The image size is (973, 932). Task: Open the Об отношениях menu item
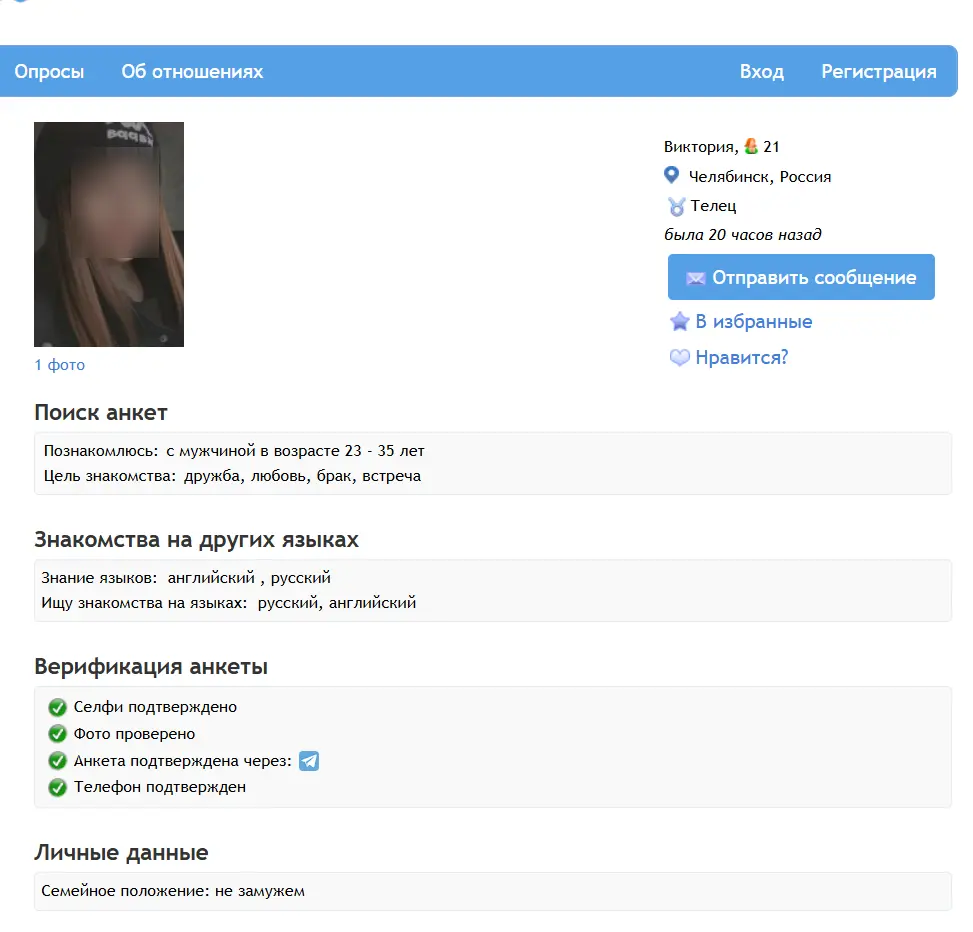[192, 72]
